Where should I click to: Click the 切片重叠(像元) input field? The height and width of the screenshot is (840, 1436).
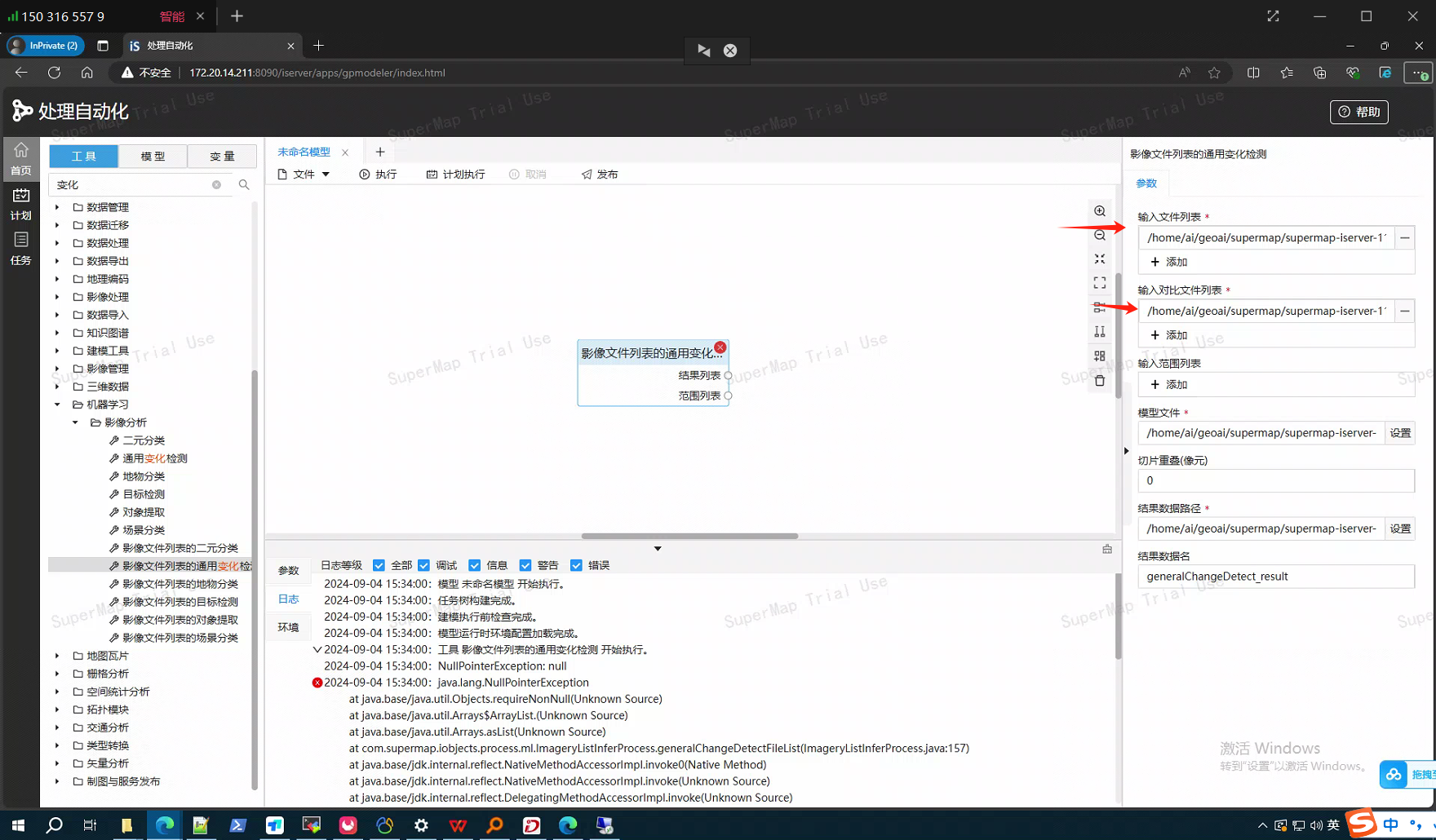click(1276, 480)
